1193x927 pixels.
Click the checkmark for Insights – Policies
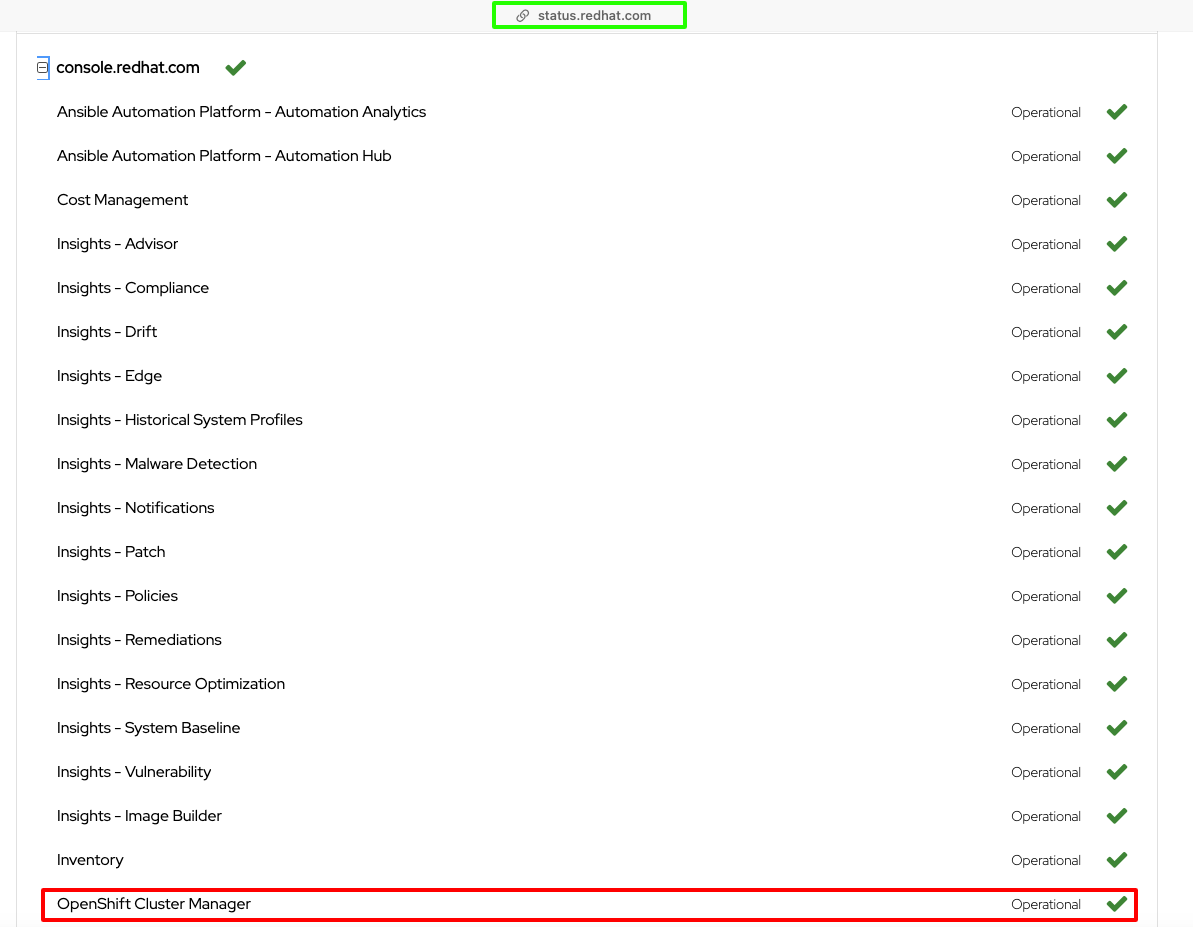click(x=1117, y=596)
